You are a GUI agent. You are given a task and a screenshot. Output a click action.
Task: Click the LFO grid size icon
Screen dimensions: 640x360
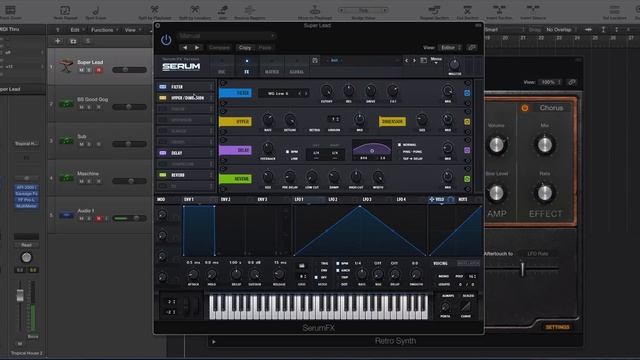coord(302,266)
